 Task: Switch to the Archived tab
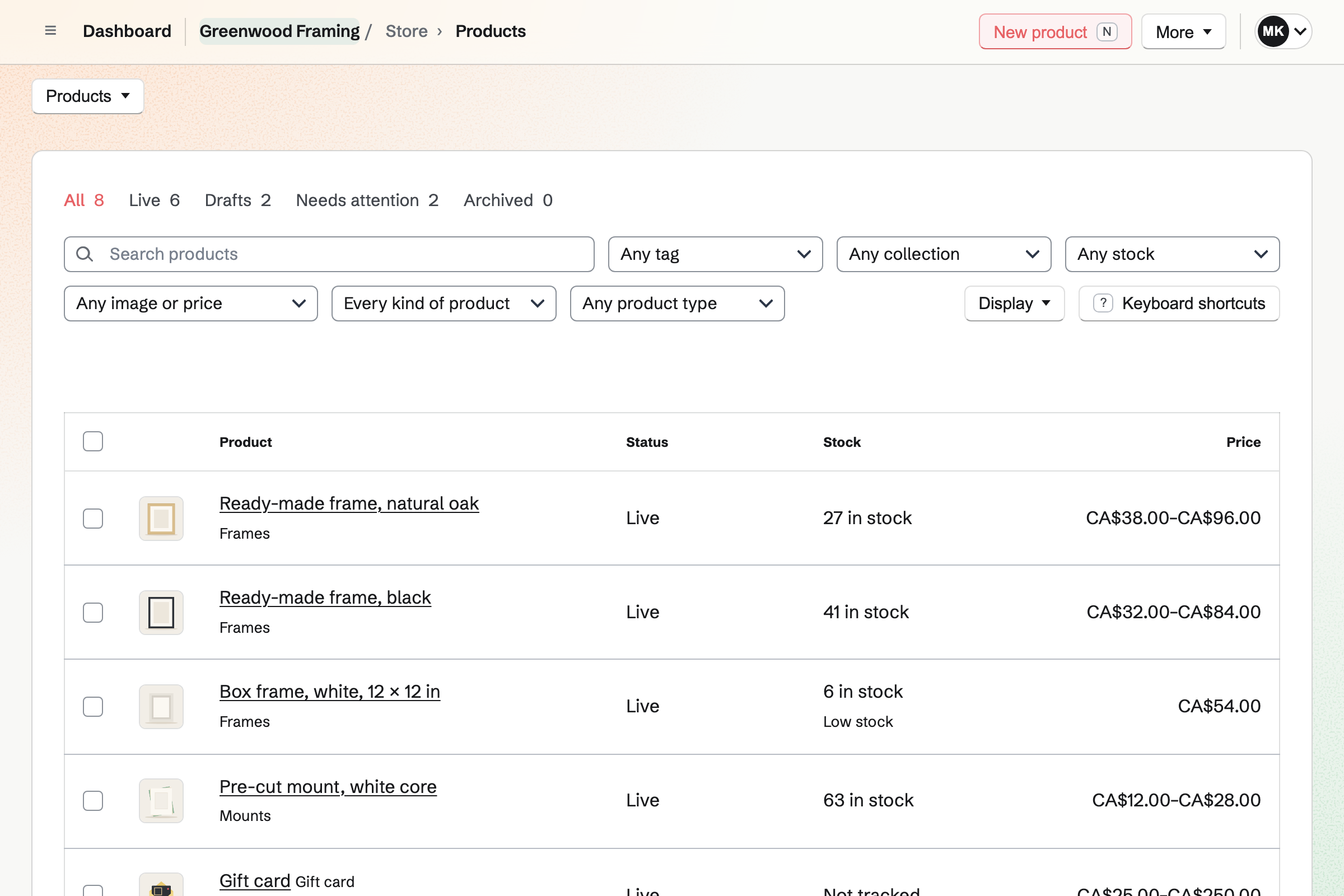pos(508,200)
